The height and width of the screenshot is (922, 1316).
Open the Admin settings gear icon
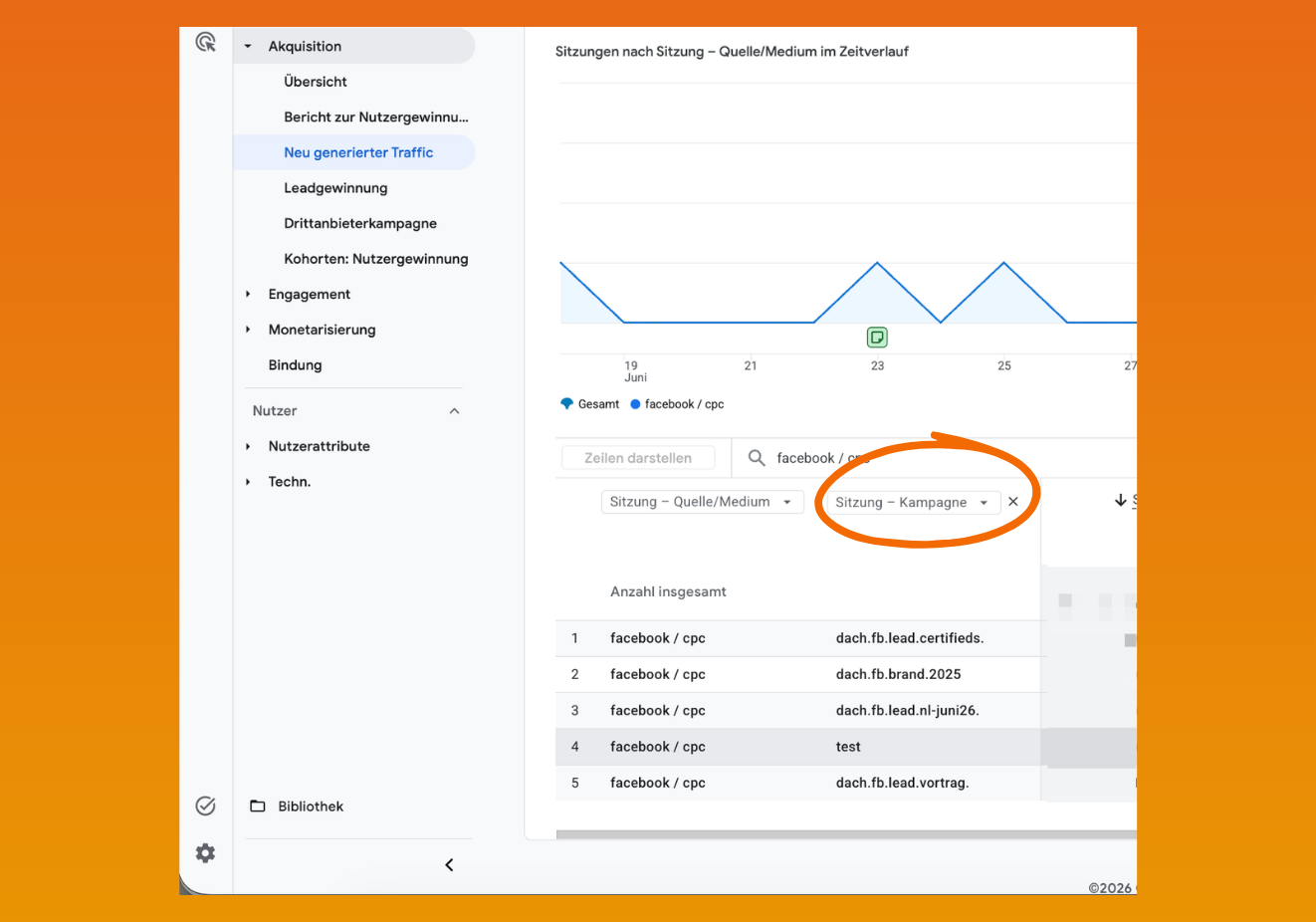205,853
